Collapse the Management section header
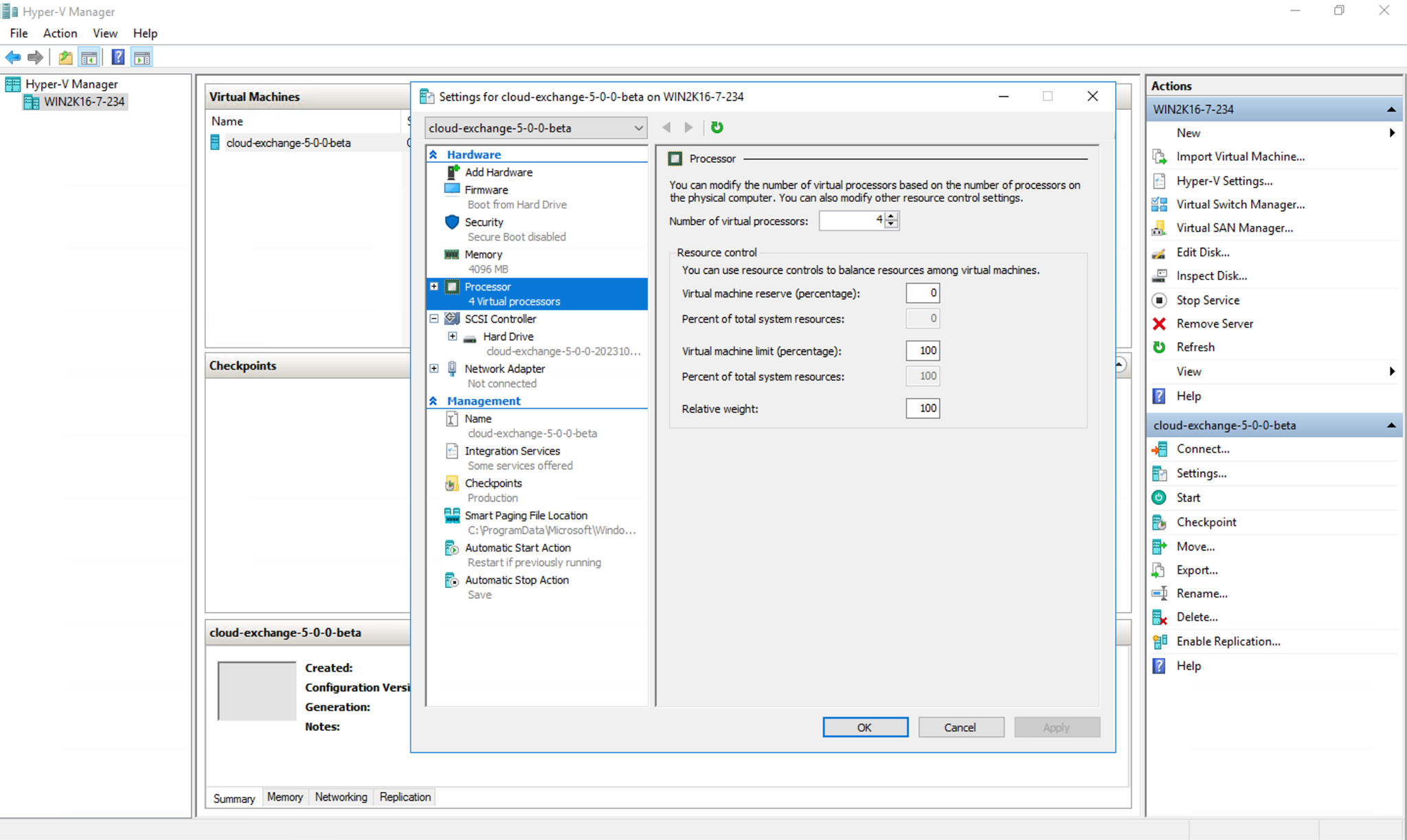The image size is (1407, 840). pos(434,401)
